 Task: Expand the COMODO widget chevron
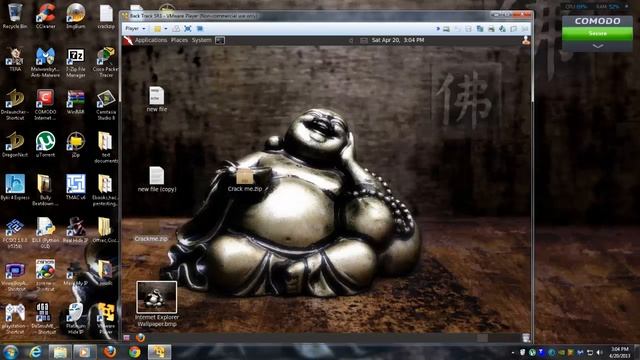coord(598,46)
